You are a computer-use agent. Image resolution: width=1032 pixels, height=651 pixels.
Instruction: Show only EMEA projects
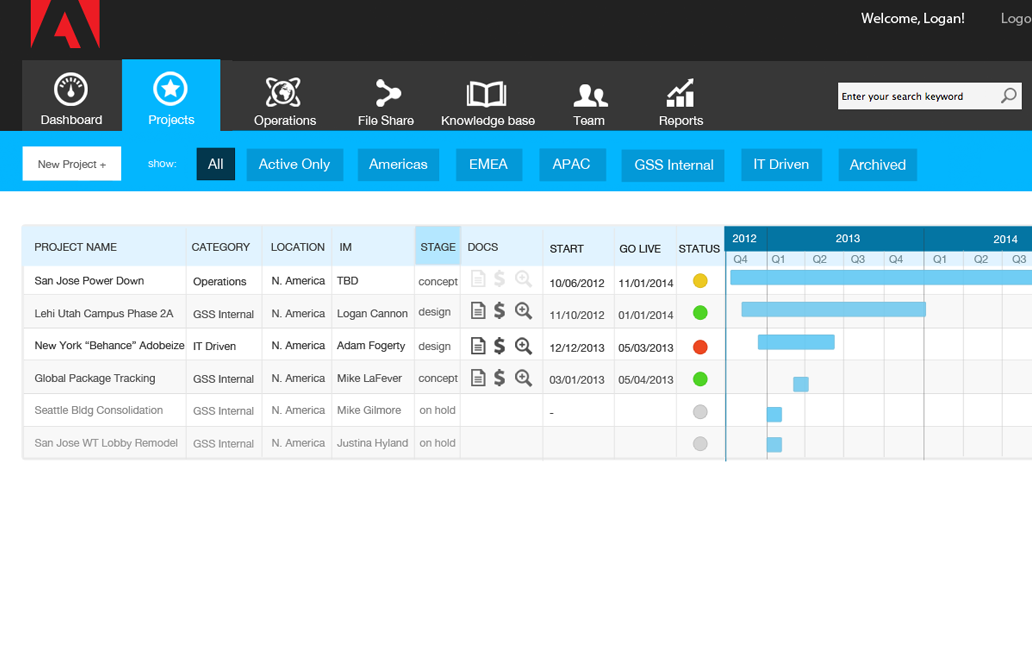(488, 165)
